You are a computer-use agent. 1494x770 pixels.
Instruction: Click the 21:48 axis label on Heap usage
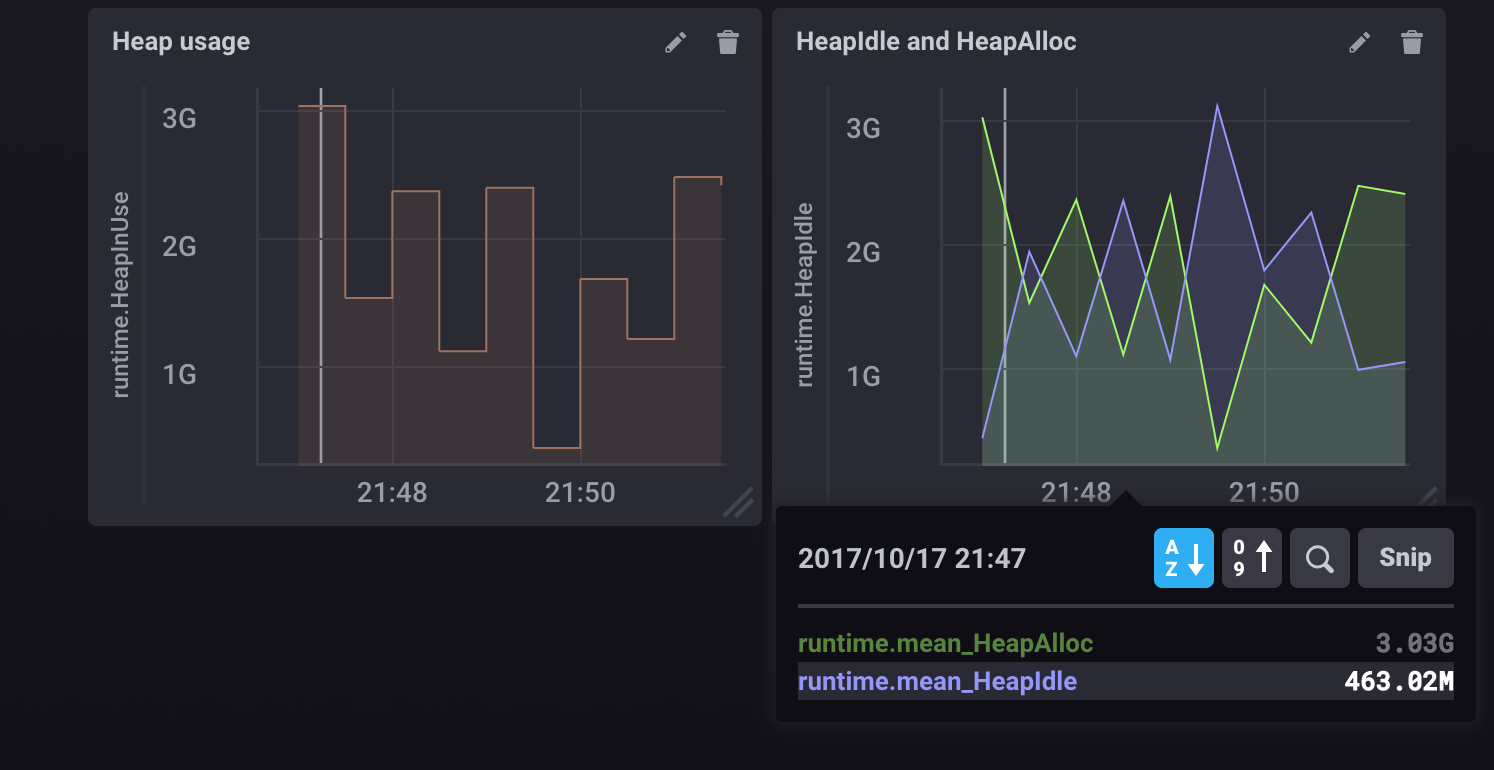pos(392,492)
